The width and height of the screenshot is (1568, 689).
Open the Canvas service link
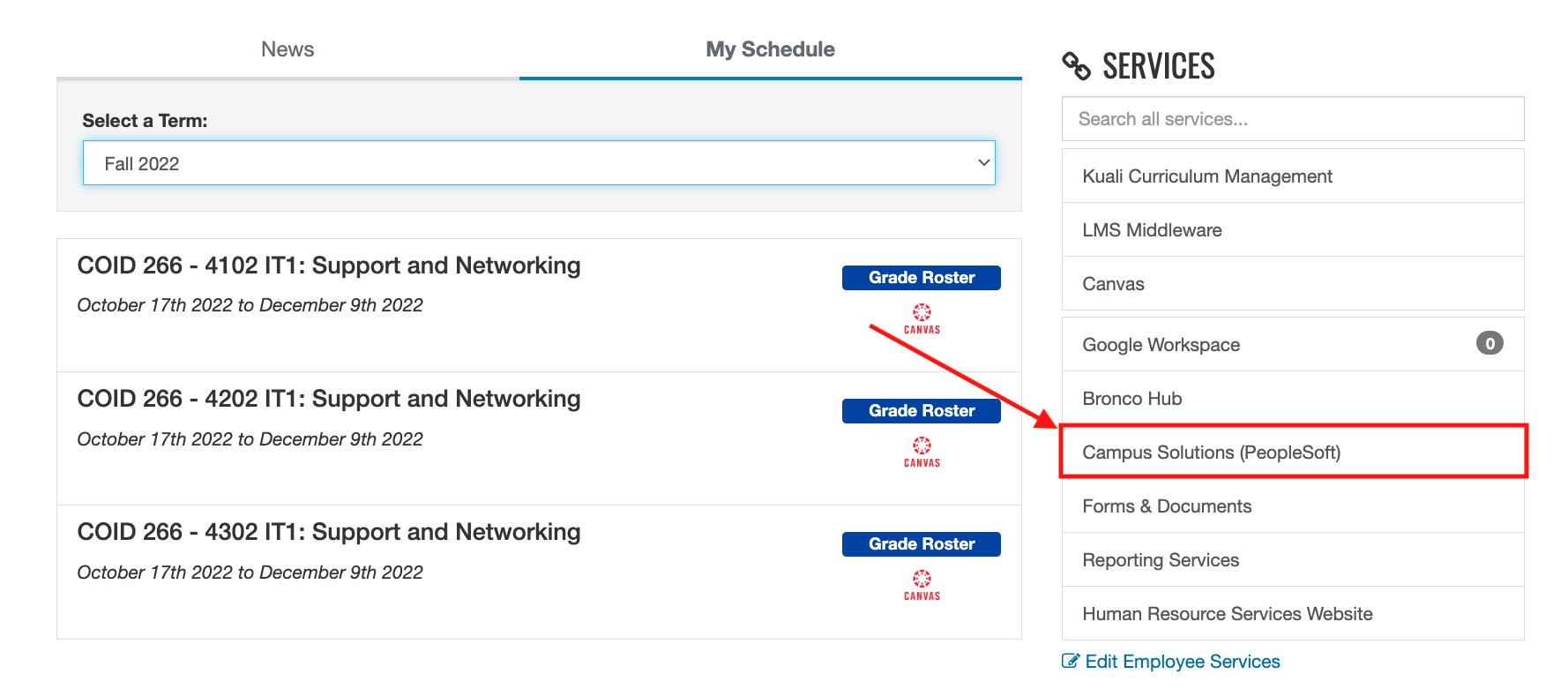point(1293,284)
